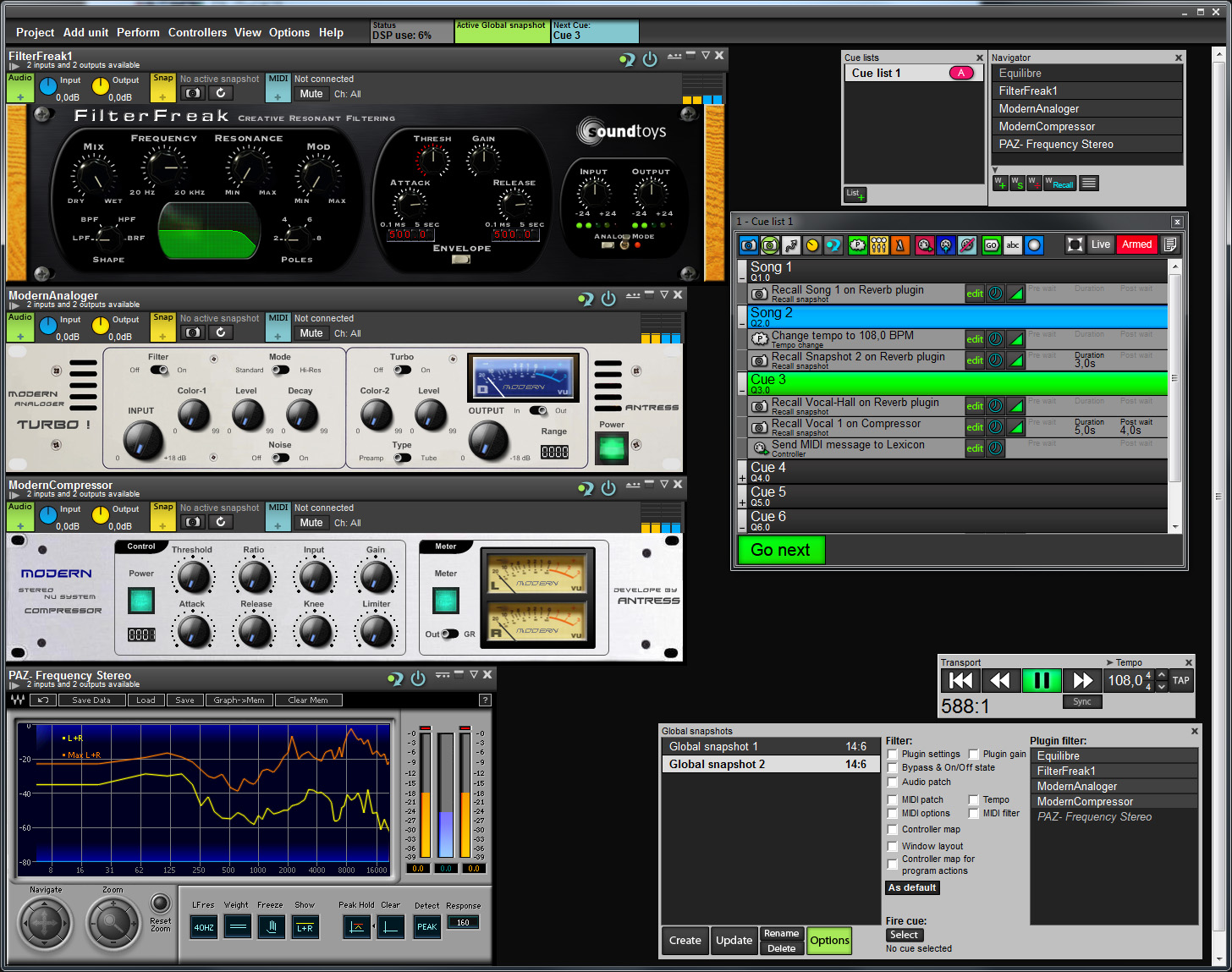1232x972 pixels.
Task: Click the As default button
Action: pyautogui.click(x=912, y=887)
